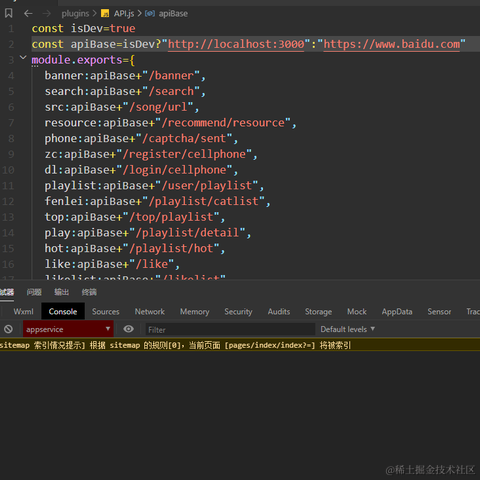Select the API.js breadcrumb item

tap(124, 13)
